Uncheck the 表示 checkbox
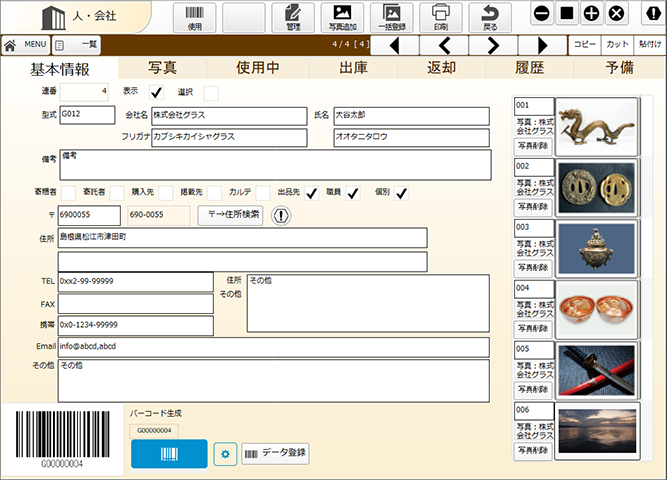Image resolution: width=667 pixels, height=480 pixels. (x=155, y=93)
